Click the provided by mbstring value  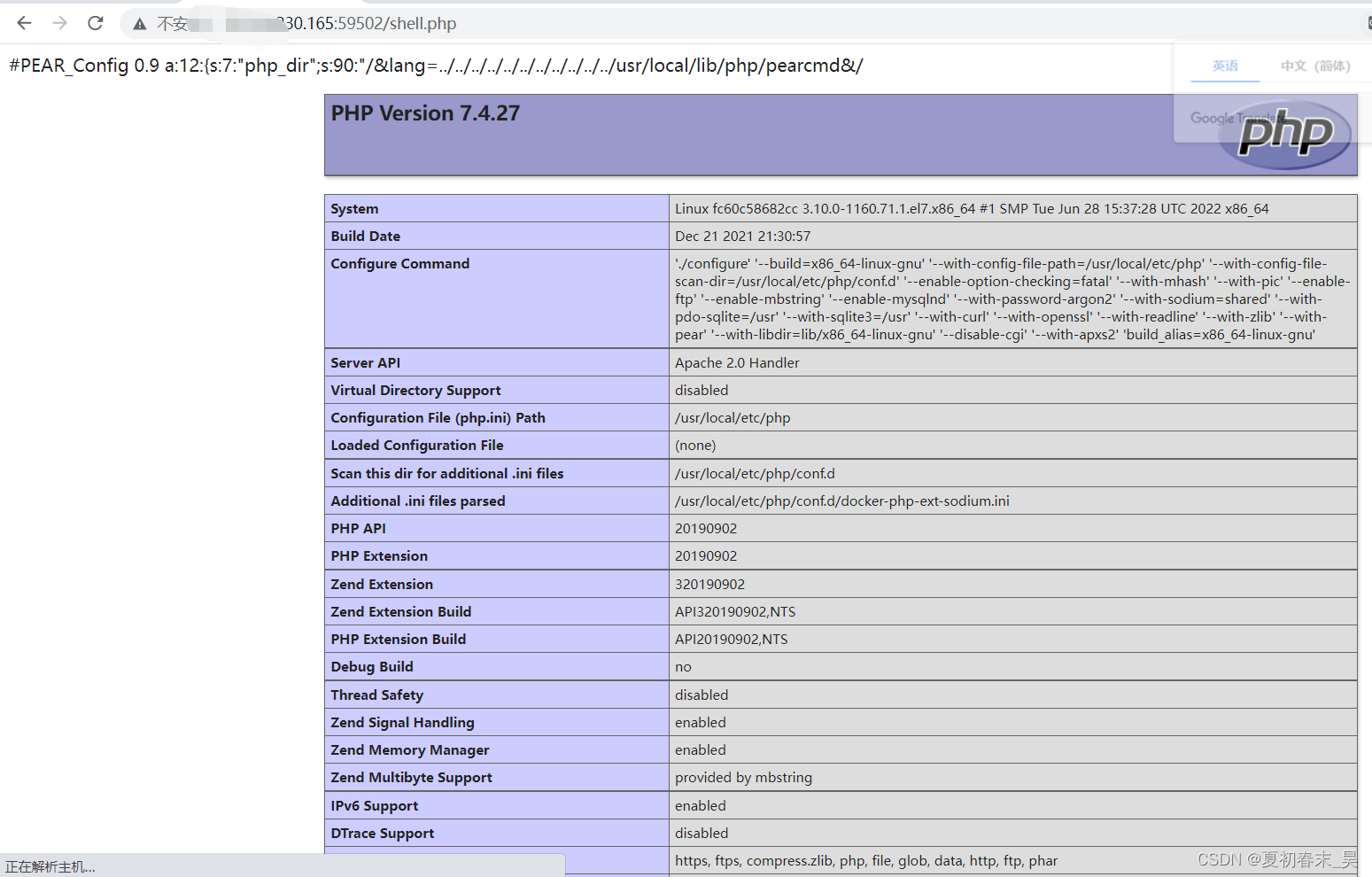tap(743, 778)
